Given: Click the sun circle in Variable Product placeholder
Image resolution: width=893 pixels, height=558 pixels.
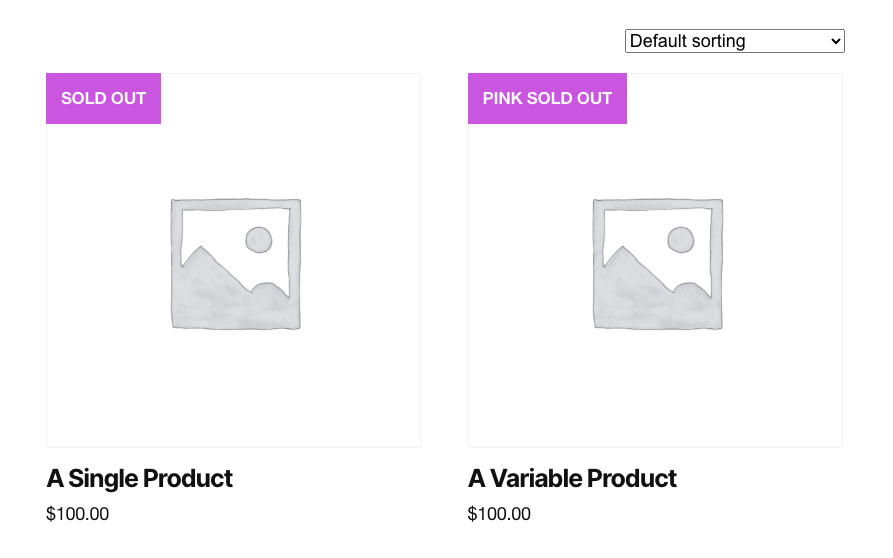Looking at the screenshot, I should 681,240.
